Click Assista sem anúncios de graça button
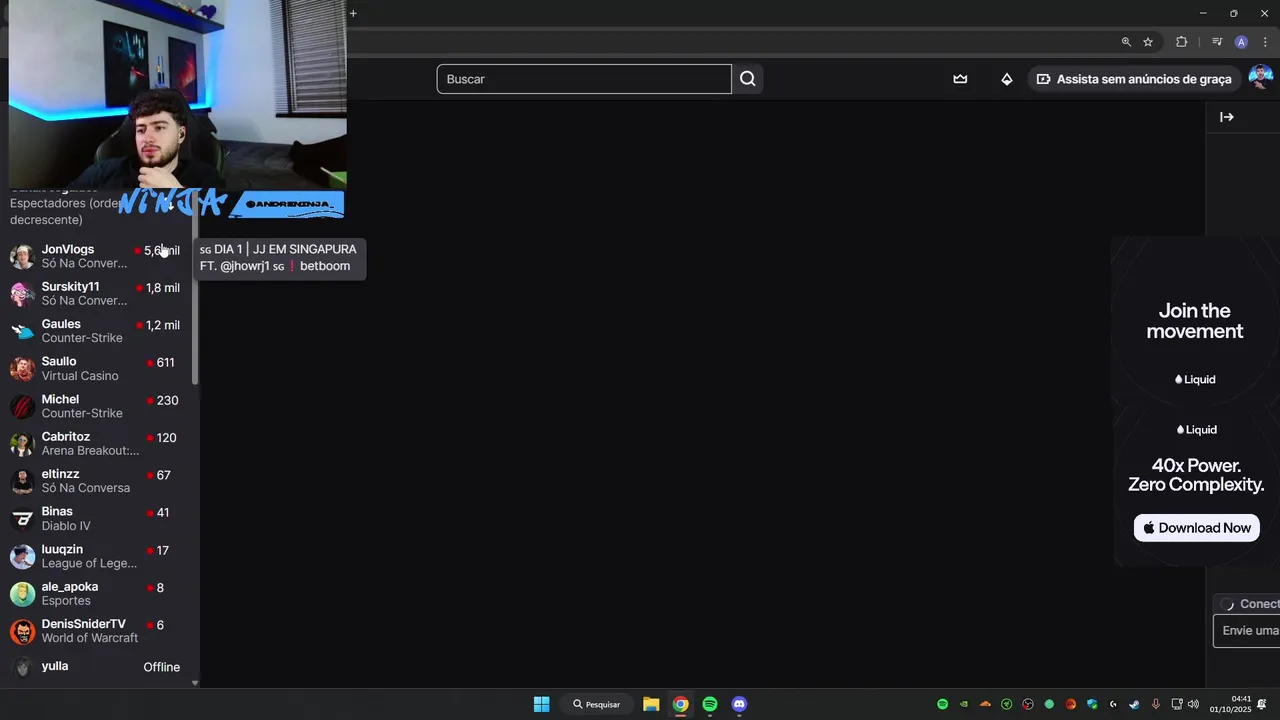The width and height of the screenshot is (1280, 720). tap(1134, 79)
